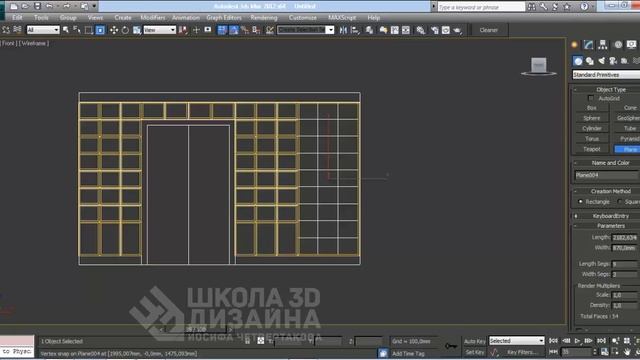This screenshot has height=360, width=640.
Task: Click the star favorites icon in title bar
Action: [567, 7]
